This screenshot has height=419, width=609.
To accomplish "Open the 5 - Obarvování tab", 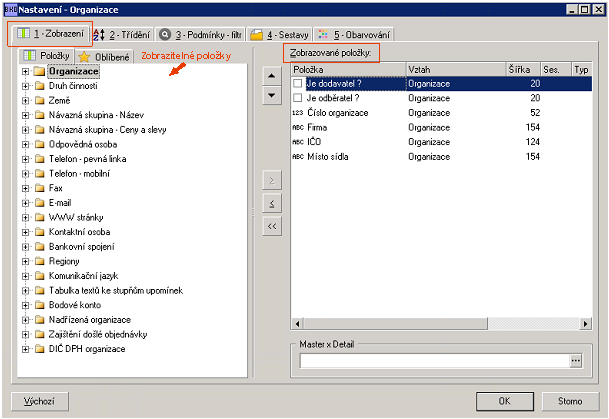I will (353, 35).
